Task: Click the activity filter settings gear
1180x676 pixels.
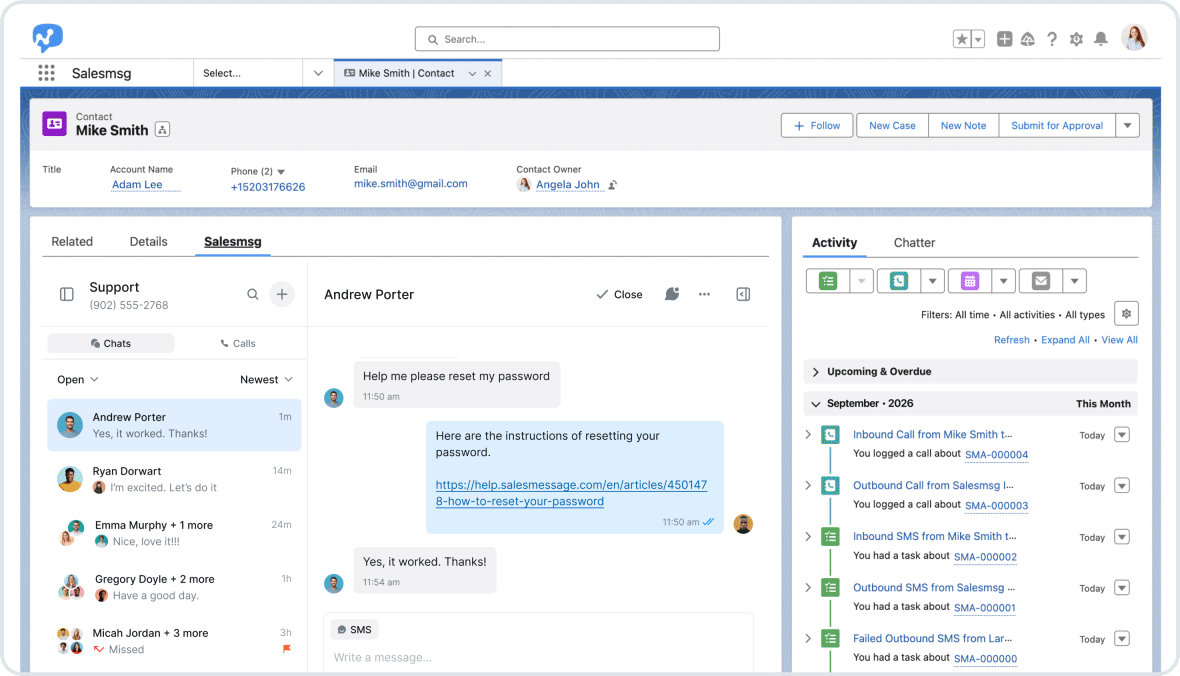Action: pos(1127,314)
